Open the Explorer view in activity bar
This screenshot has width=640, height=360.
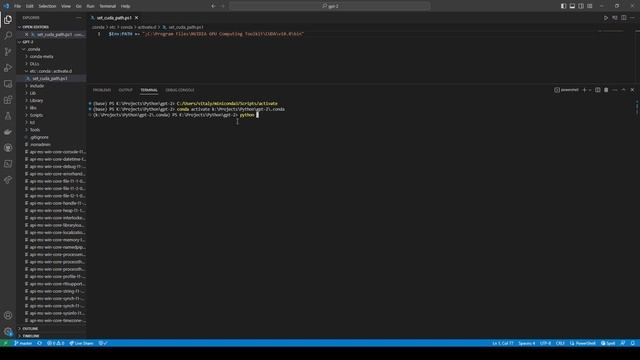click(8, 20)
